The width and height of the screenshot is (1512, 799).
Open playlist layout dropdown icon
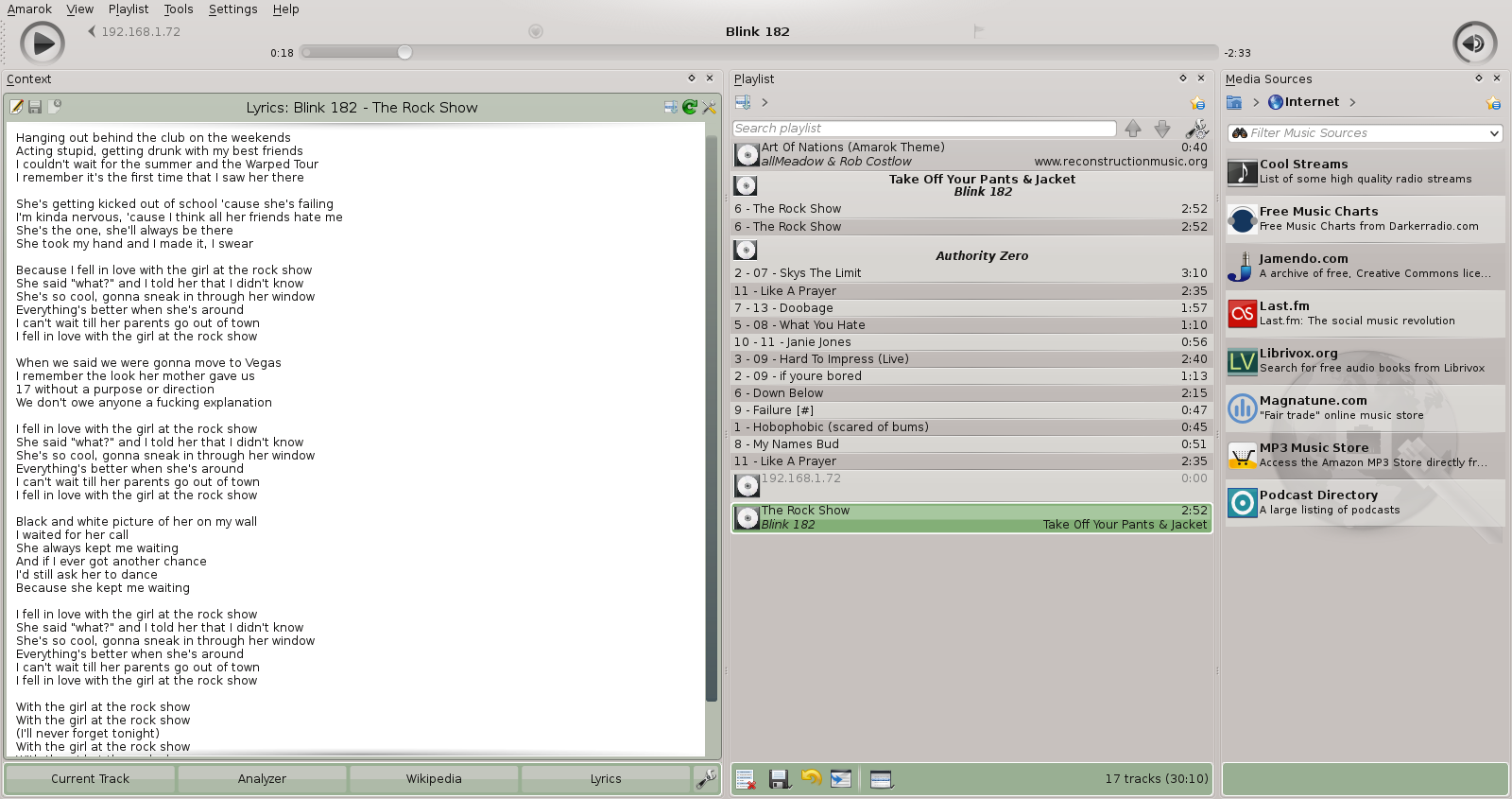pyautogui.click(x=881, y=779)
